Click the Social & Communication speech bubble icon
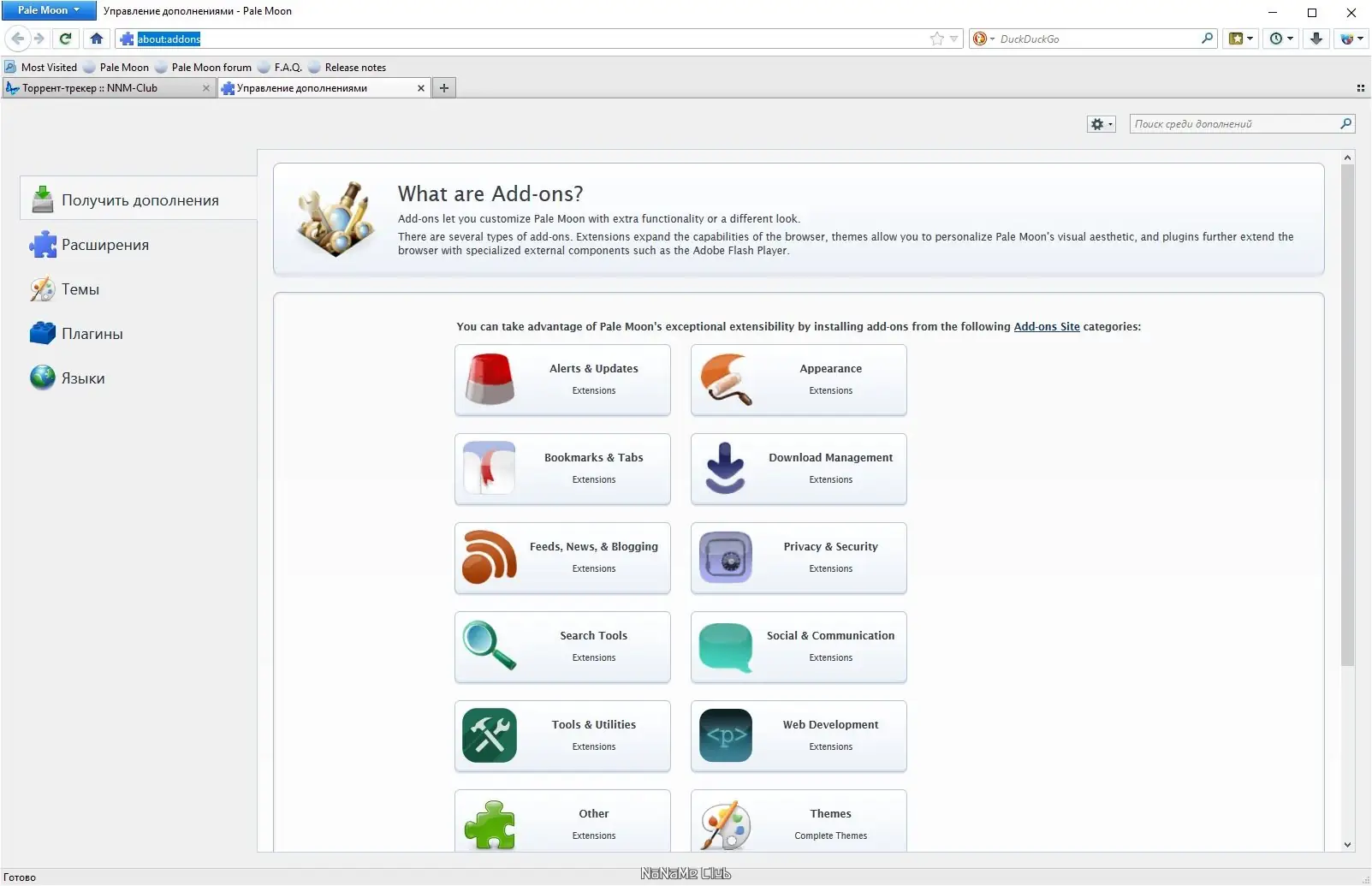Viewport: 1372px width, 886px height. 726,648
